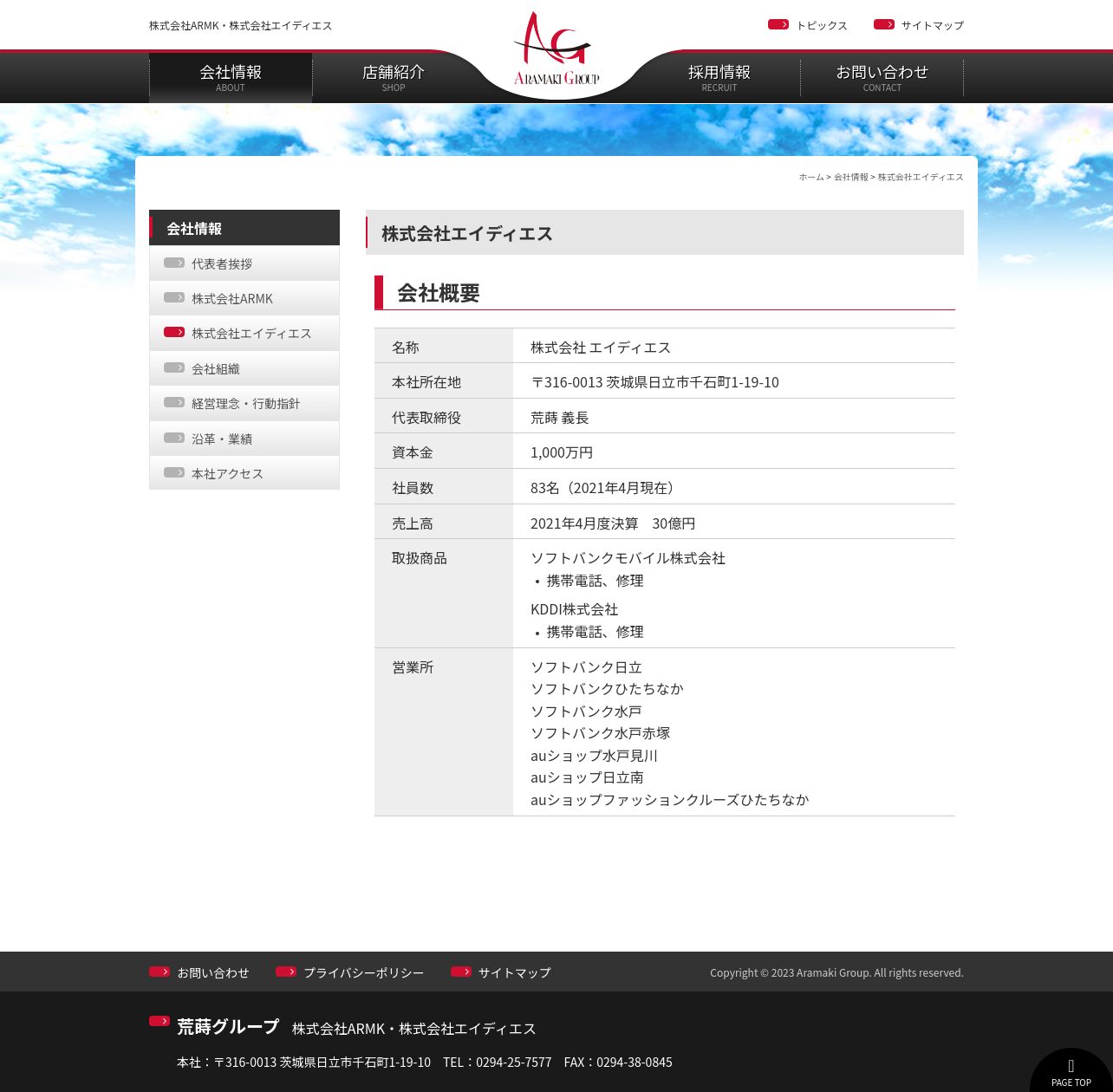Open 会社情報 ABOUT navigation menu

click(x=231, y=77)
